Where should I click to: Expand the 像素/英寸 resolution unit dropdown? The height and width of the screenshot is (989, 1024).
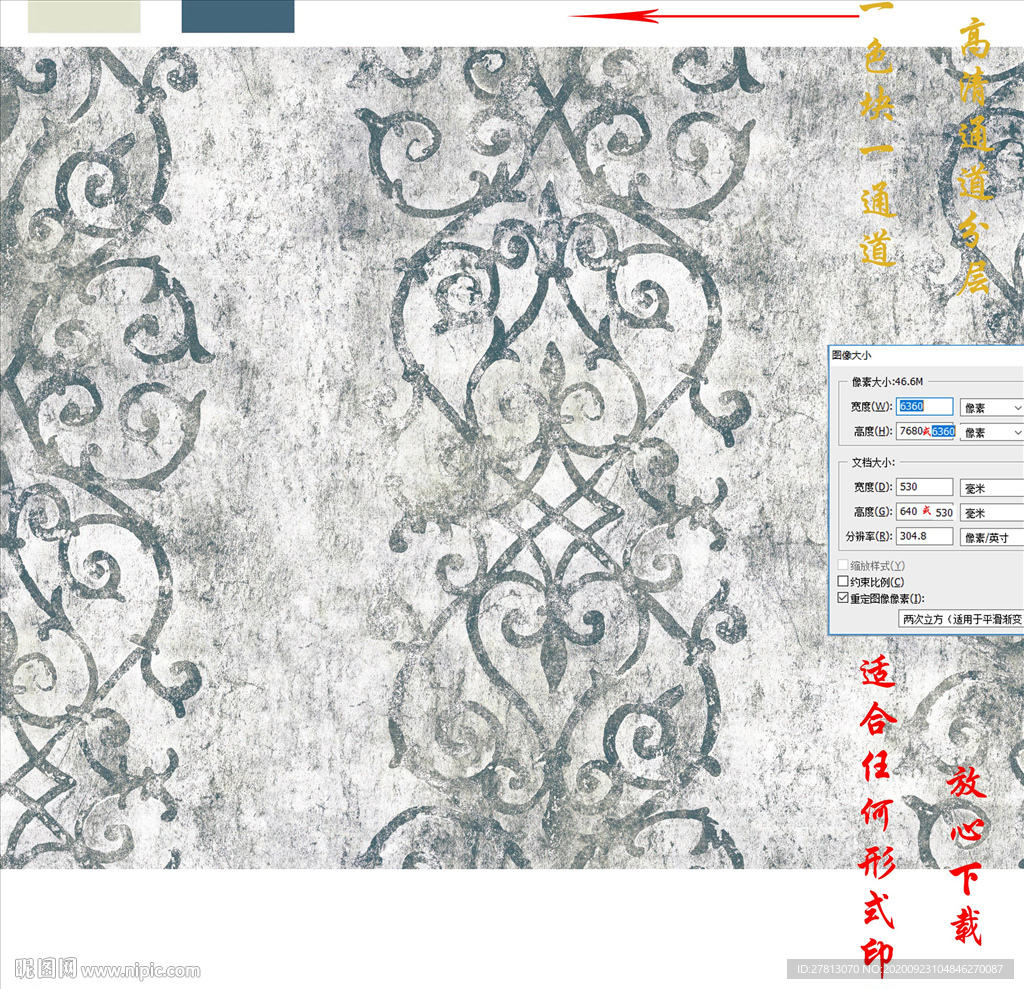[x=991, y=537]
